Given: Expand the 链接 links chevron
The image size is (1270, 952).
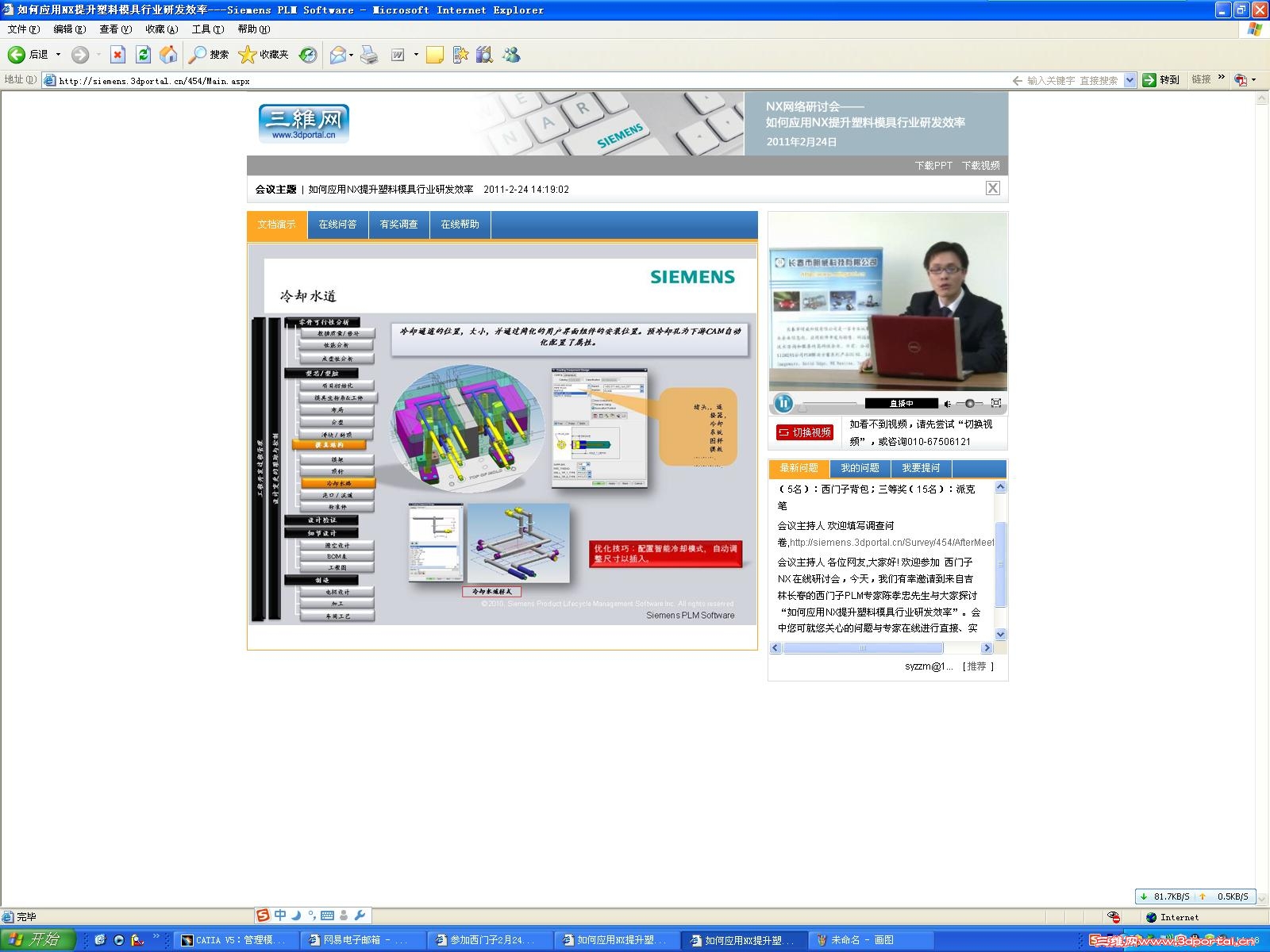Looking at the screenshot, I should coord(1222,78).
